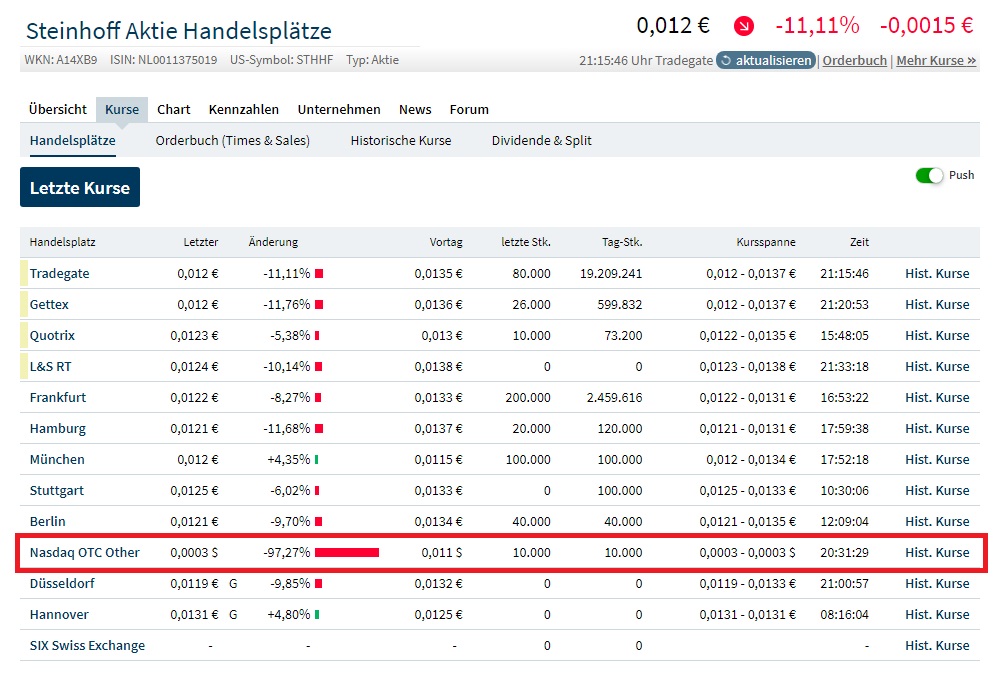Viewport: 999px width, 678px height.
Task: Open the Hamburg exchange link
Action: point(57,429)
